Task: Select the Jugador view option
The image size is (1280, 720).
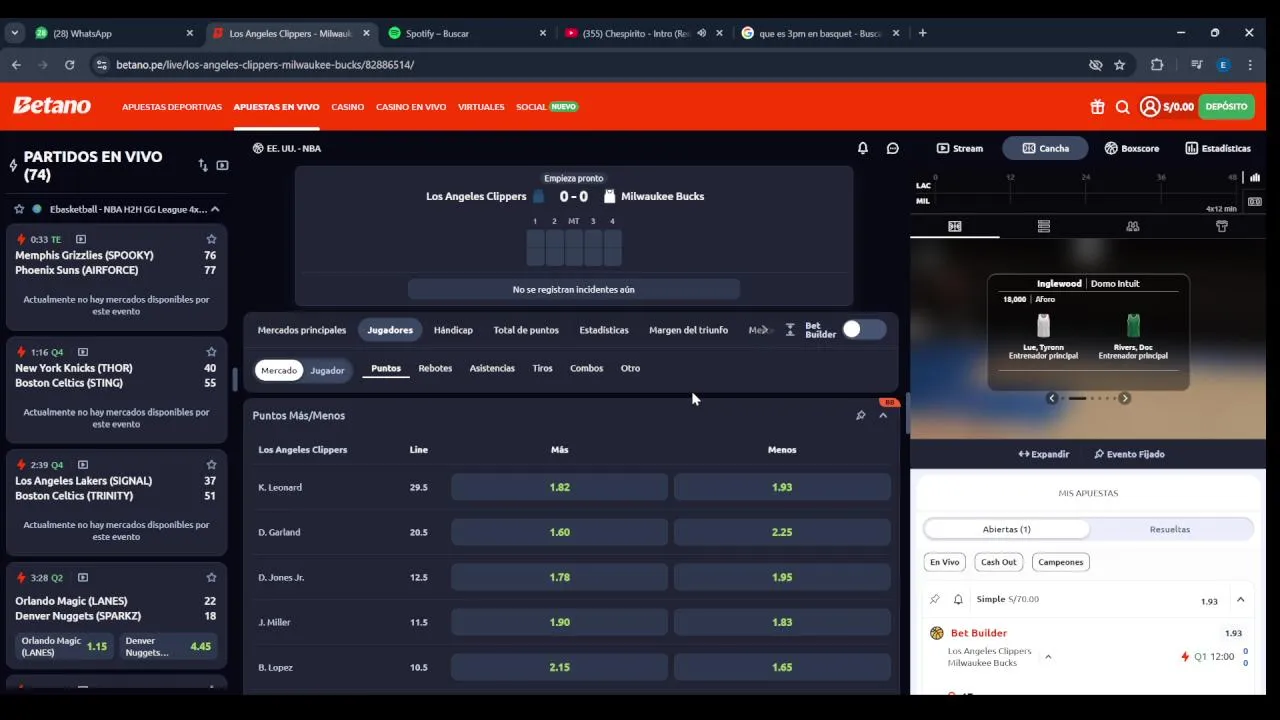Action: (327, 370)
